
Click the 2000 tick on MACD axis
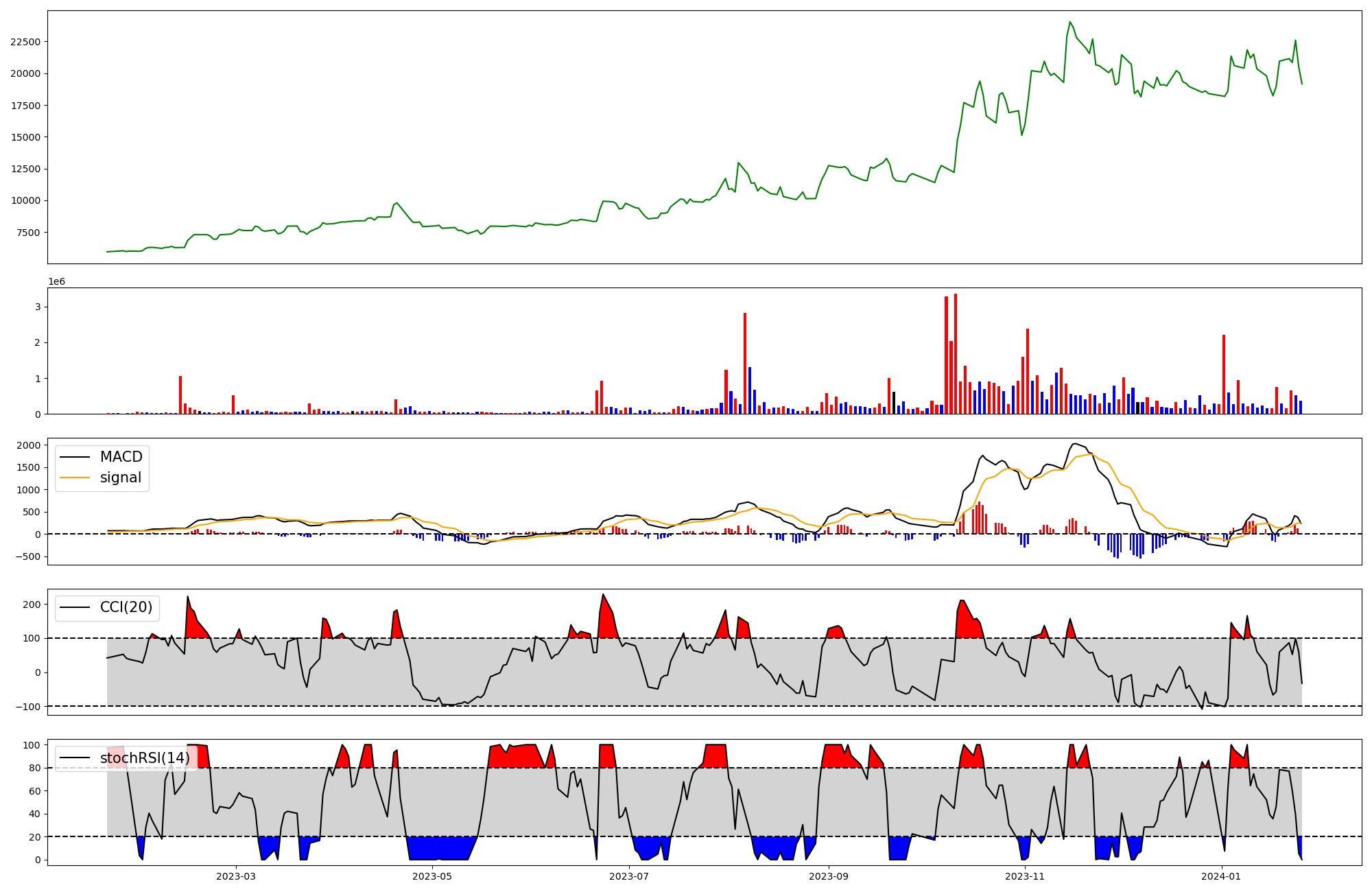pos(28,445)
